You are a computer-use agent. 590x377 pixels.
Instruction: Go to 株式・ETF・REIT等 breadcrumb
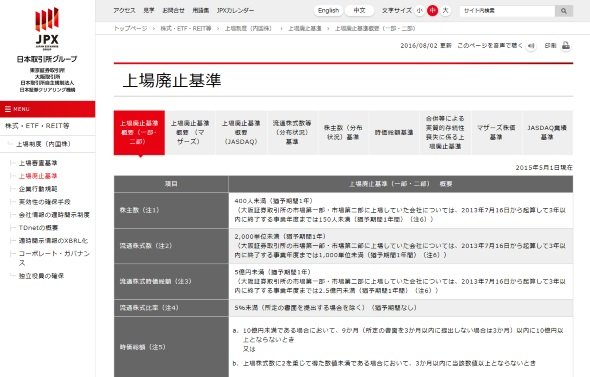click(x=186, y=29)
